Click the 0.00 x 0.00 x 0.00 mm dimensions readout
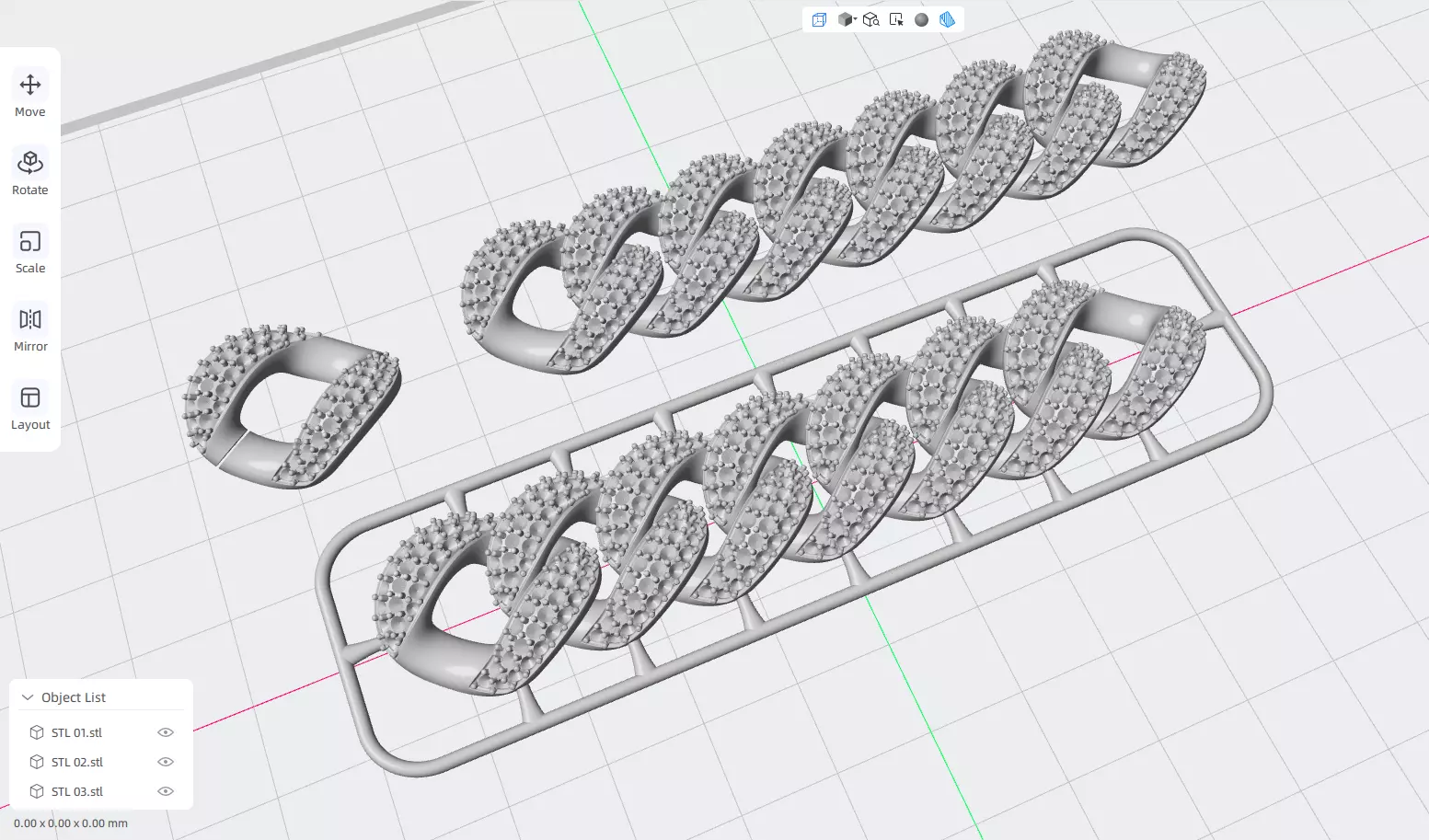Image resolution: width=1429 pixels, height=840 pixels. click(71, 823)
